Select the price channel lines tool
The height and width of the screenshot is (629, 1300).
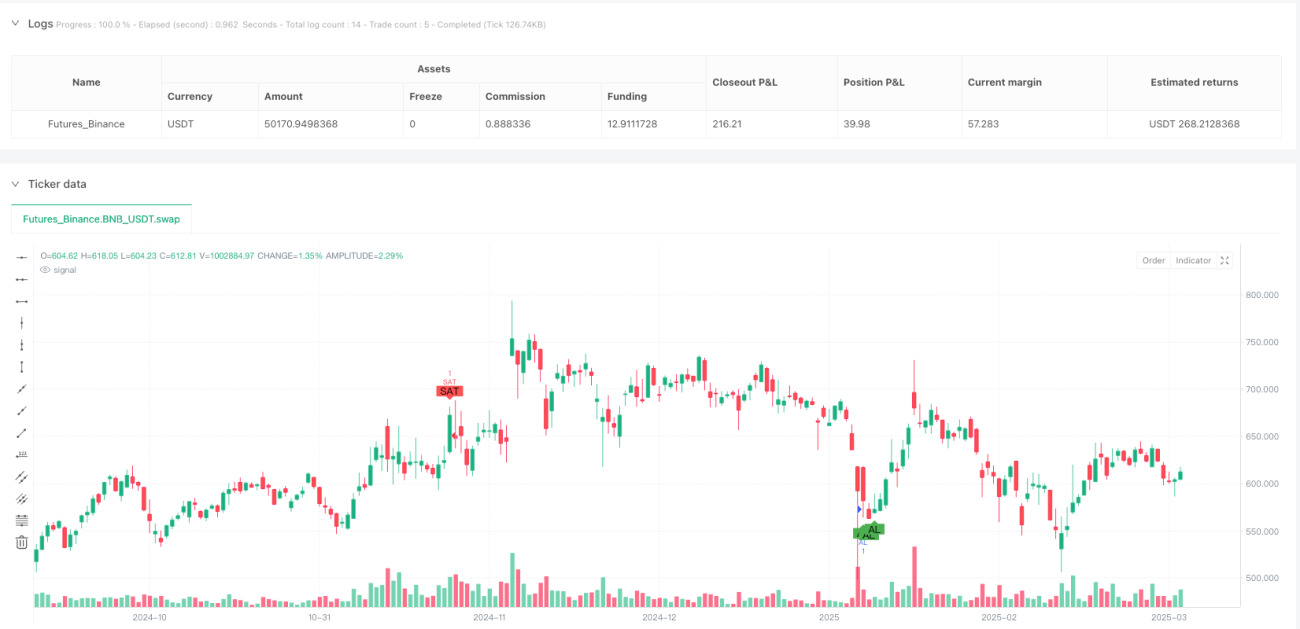click(x=22, y=498)
